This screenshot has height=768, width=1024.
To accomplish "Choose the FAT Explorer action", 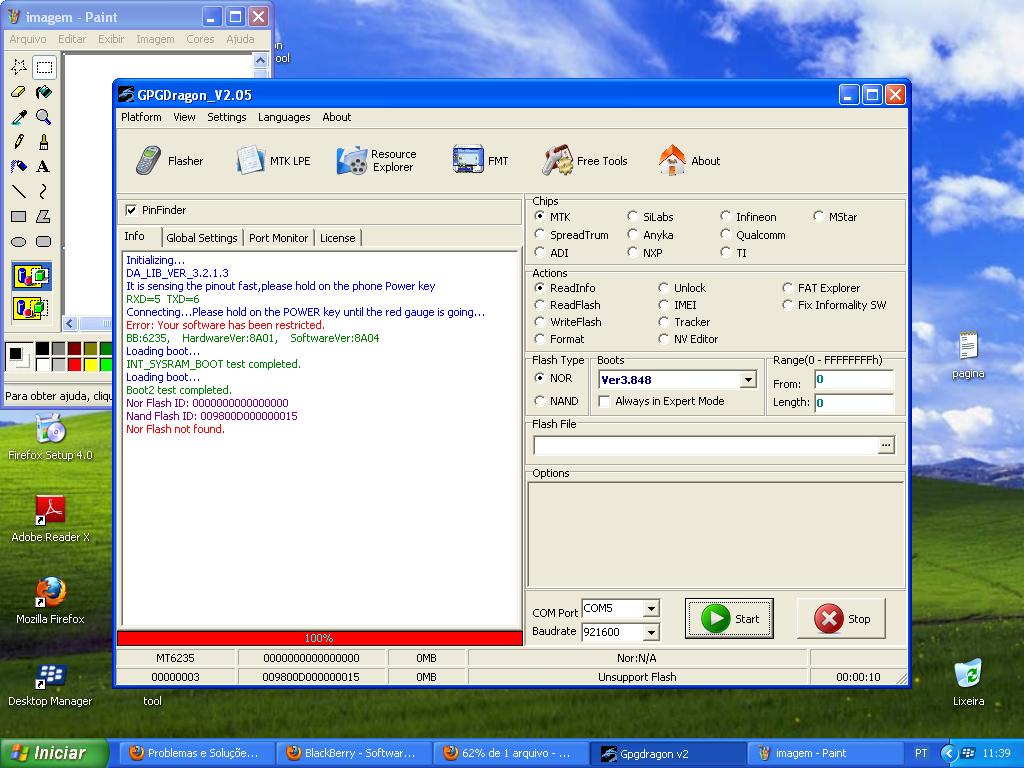I will 788,288.
